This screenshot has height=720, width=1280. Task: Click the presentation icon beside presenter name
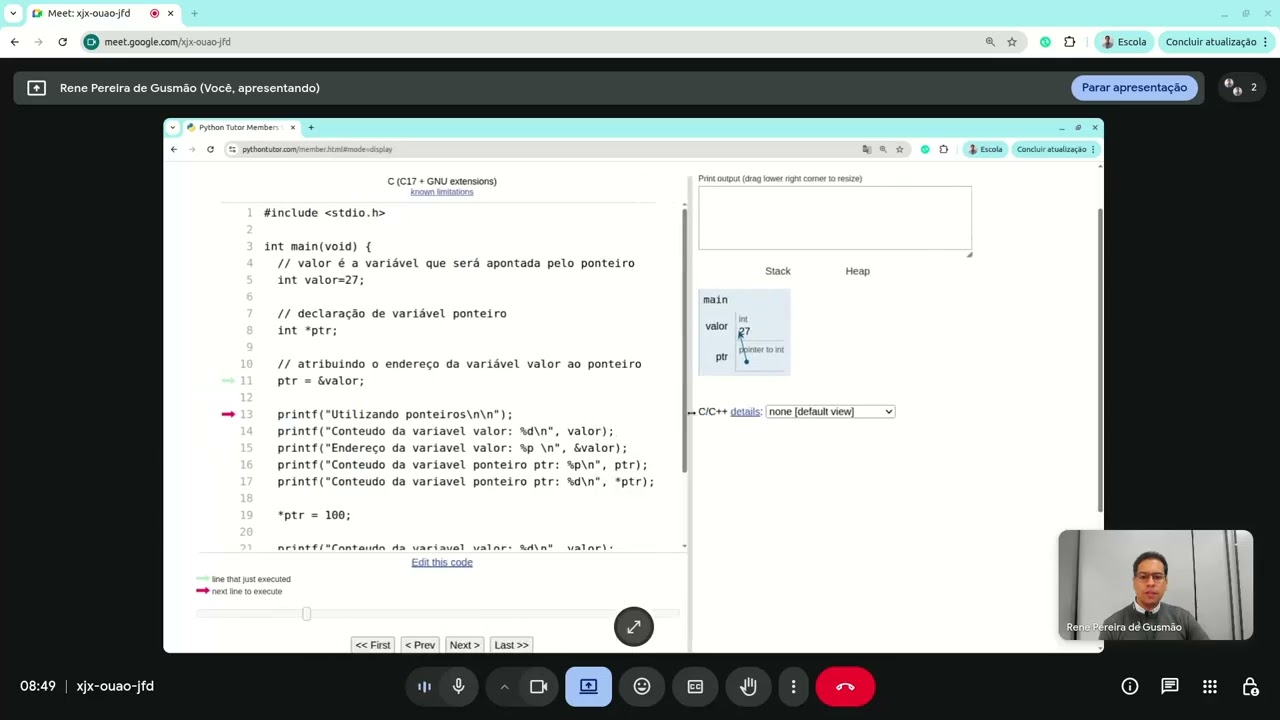pos(36,88)
